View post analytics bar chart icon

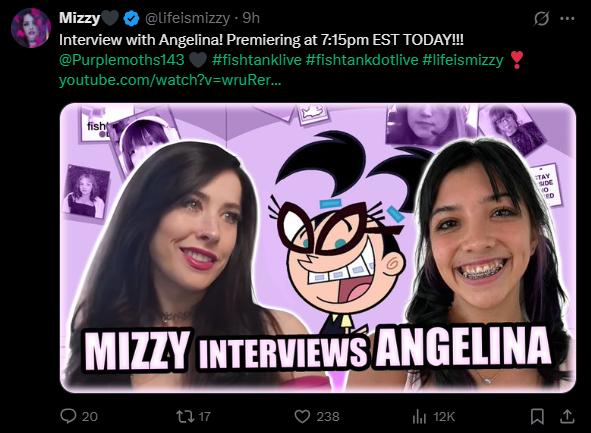[419, 416]
